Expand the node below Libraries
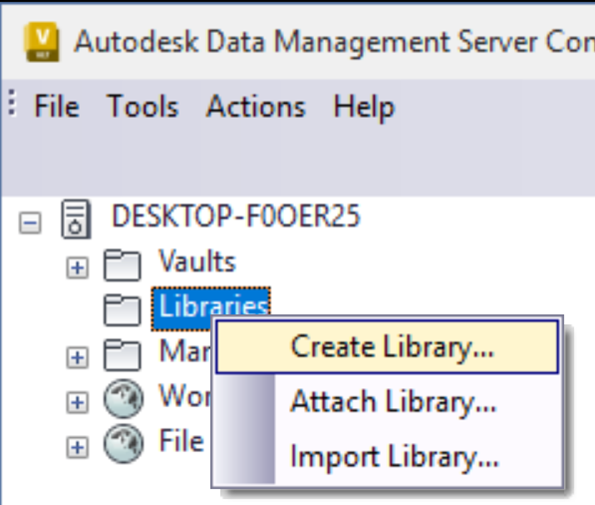This screenshot has width=595, height=505. click(77, 357)
